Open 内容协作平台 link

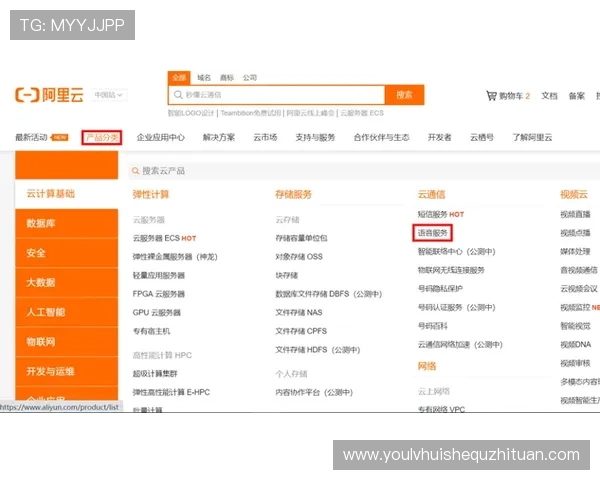click(x=314, y=392)
